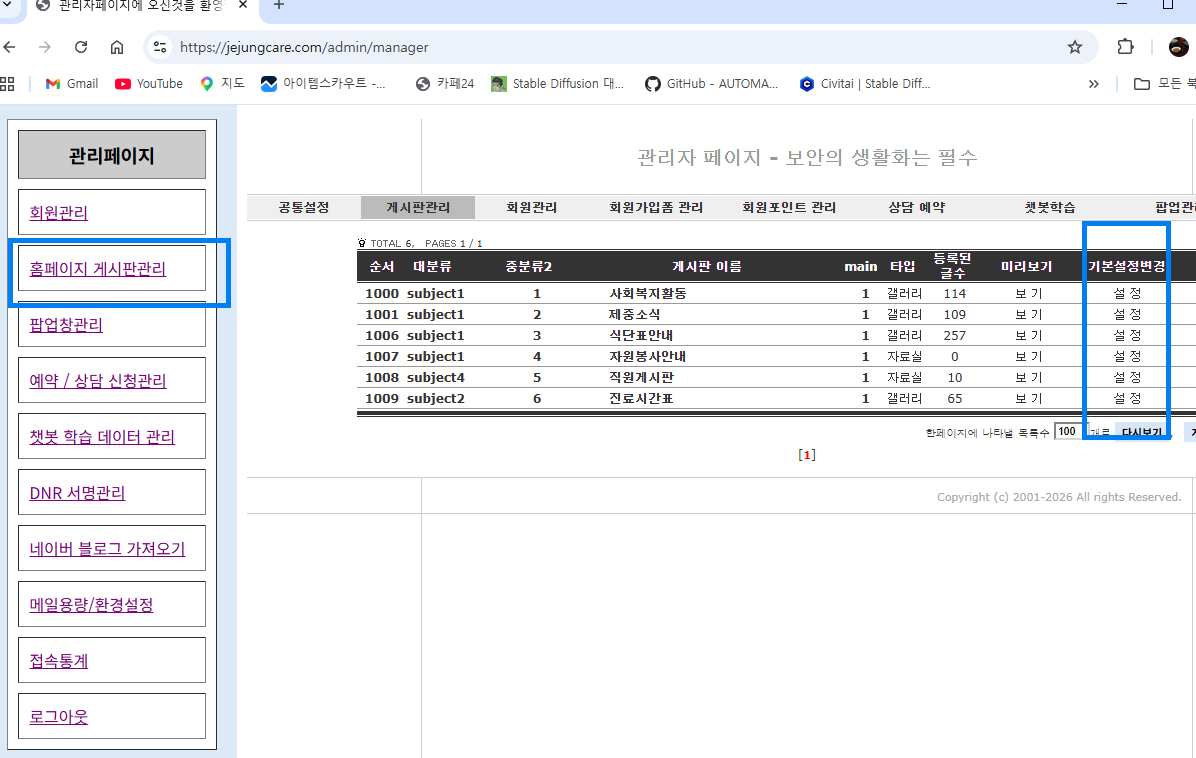
Task: Click the 다시보기 reload button
Action: point(1141,432)
